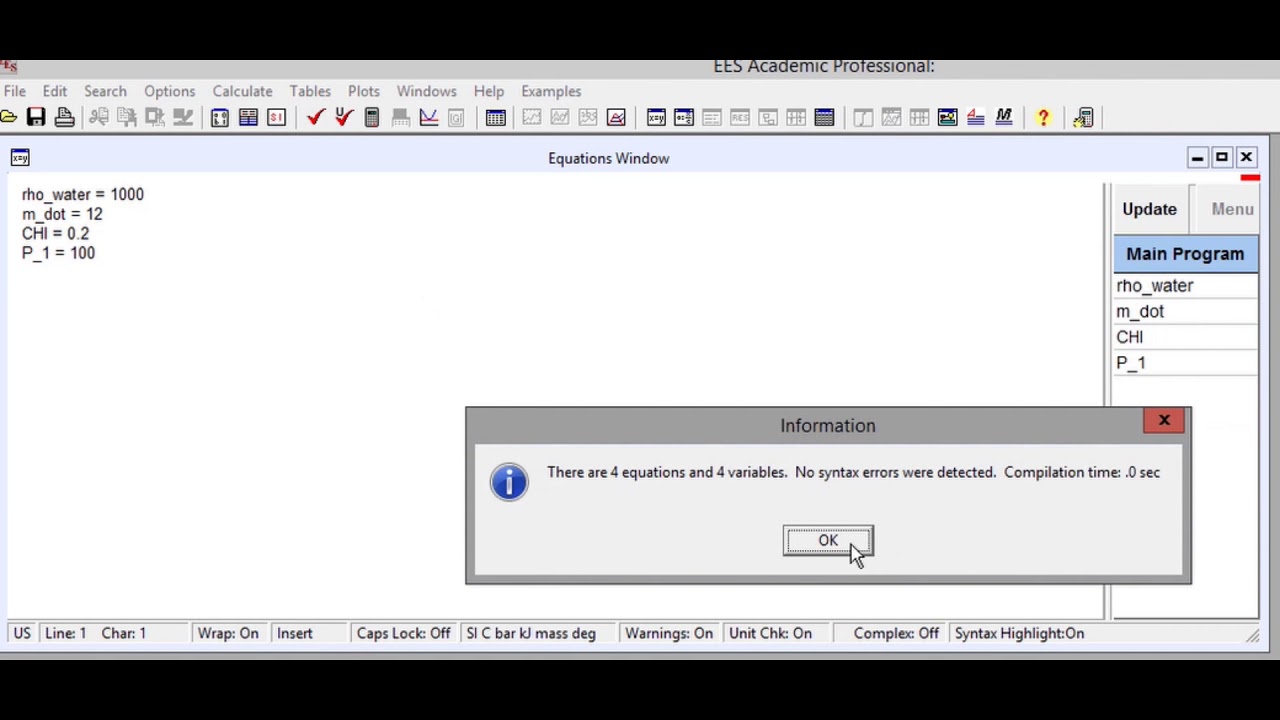Image resolution: width=1280 pixels, height=720 pixels.
Task: Click equation line m_dot = 12
Action: click(62, 214)
